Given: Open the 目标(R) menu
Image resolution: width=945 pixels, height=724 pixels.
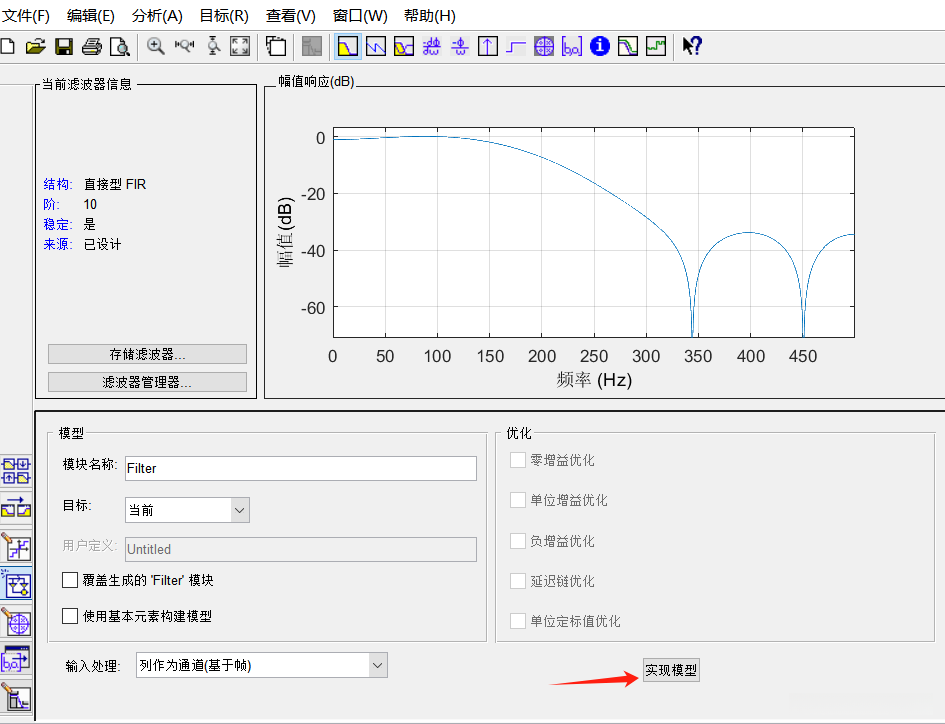Looking at the screenshot, I should coord(224,16).
